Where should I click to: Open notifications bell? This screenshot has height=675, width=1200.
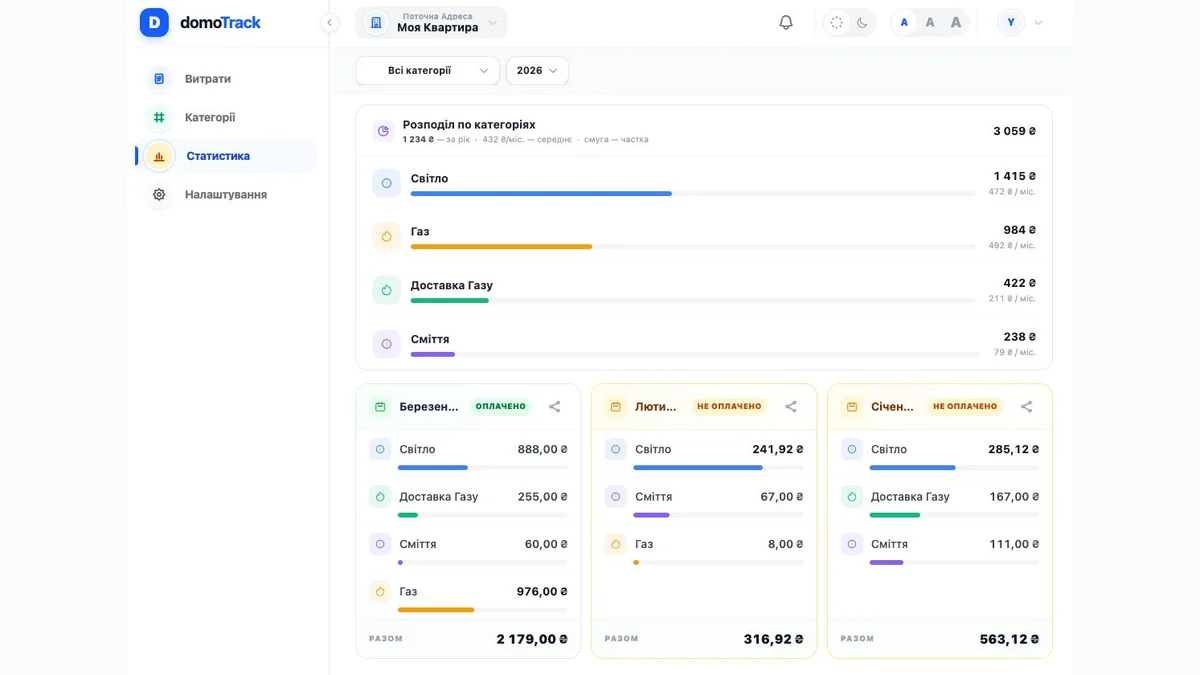point(786,22)
